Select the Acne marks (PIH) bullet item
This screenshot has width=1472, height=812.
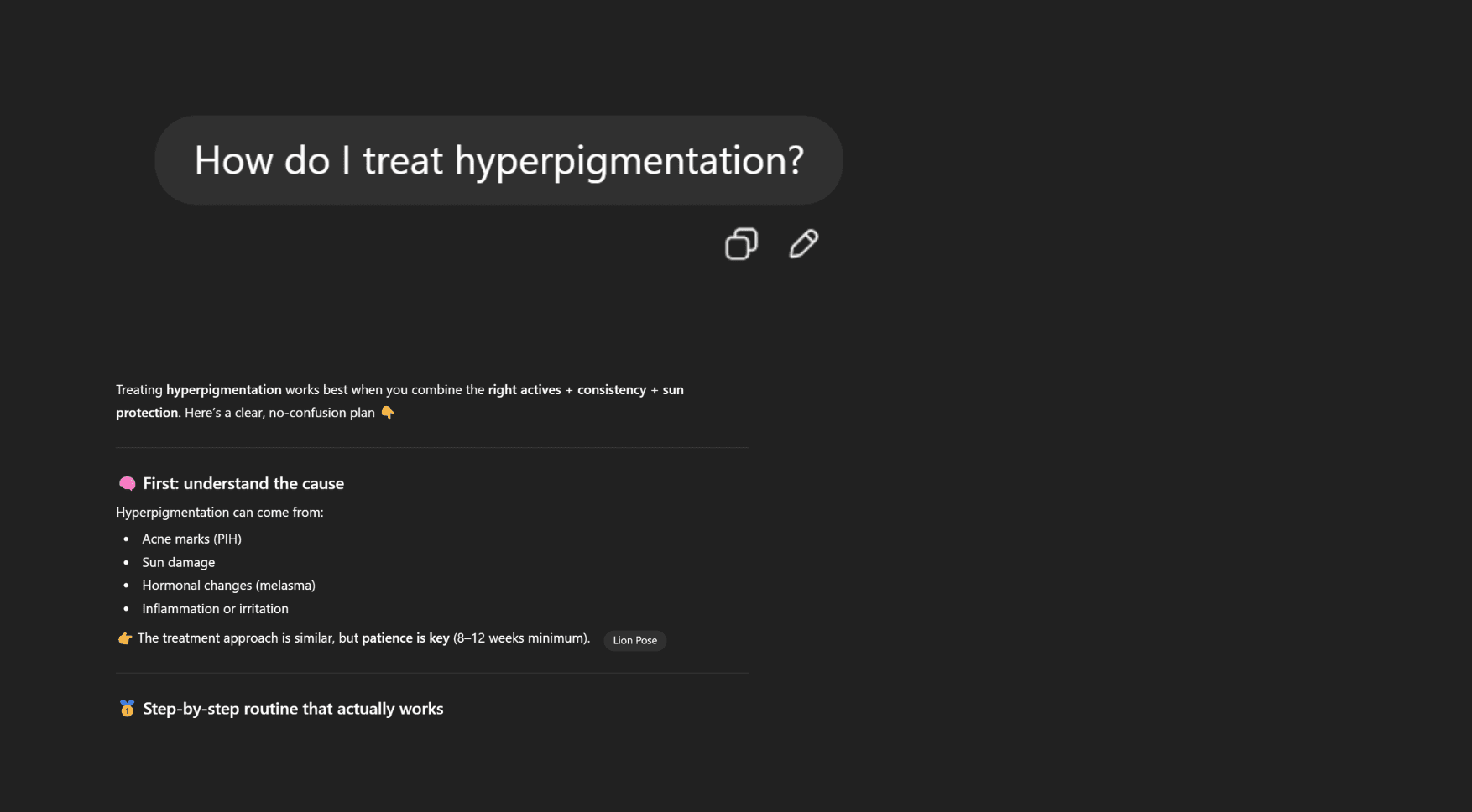point(191,539)
